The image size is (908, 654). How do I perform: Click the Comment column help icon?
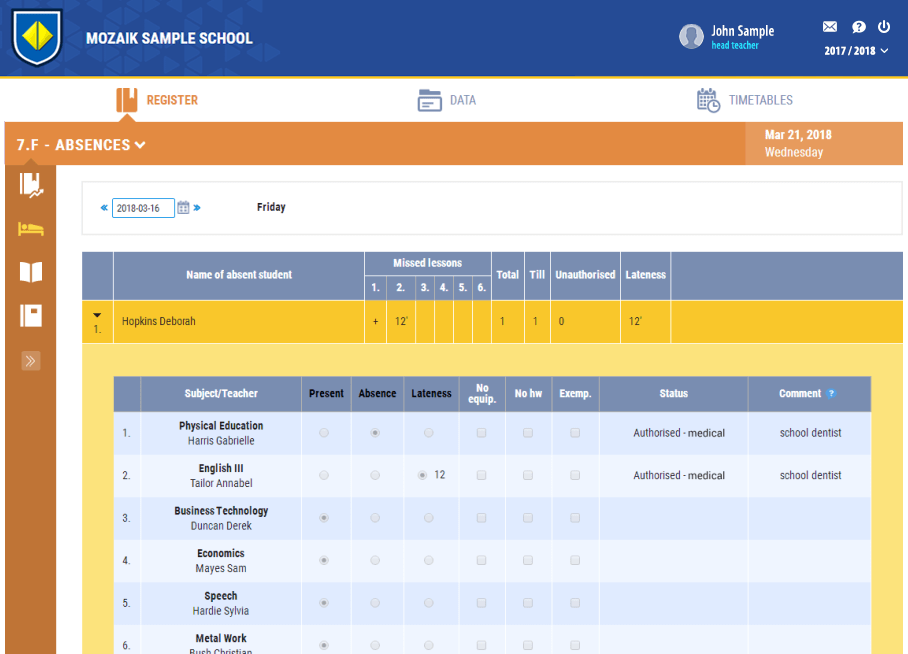coord(831,394)
